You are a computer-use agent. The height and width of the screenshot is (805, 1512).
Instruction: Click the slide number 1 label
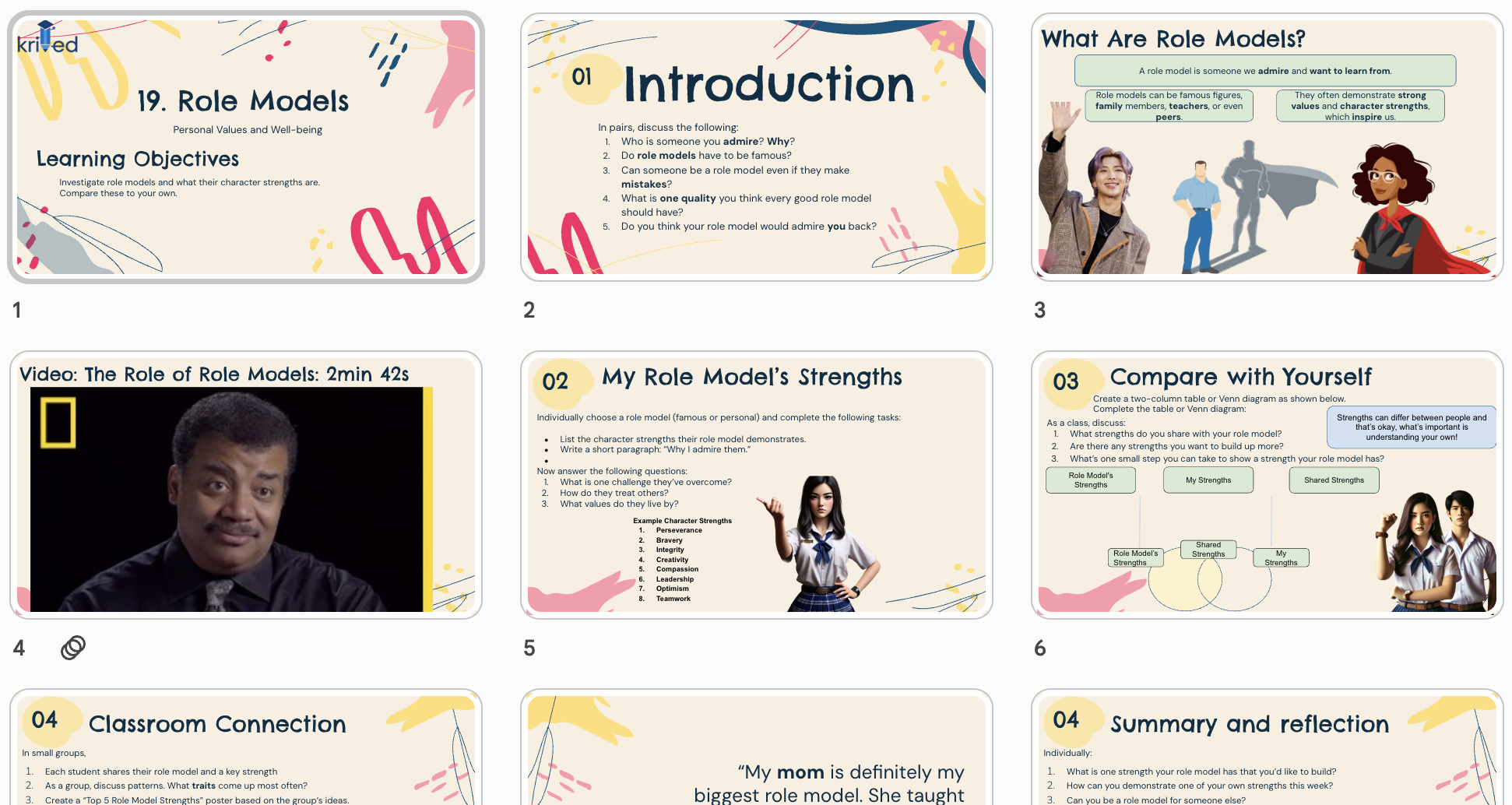click(x=17, y=310)
